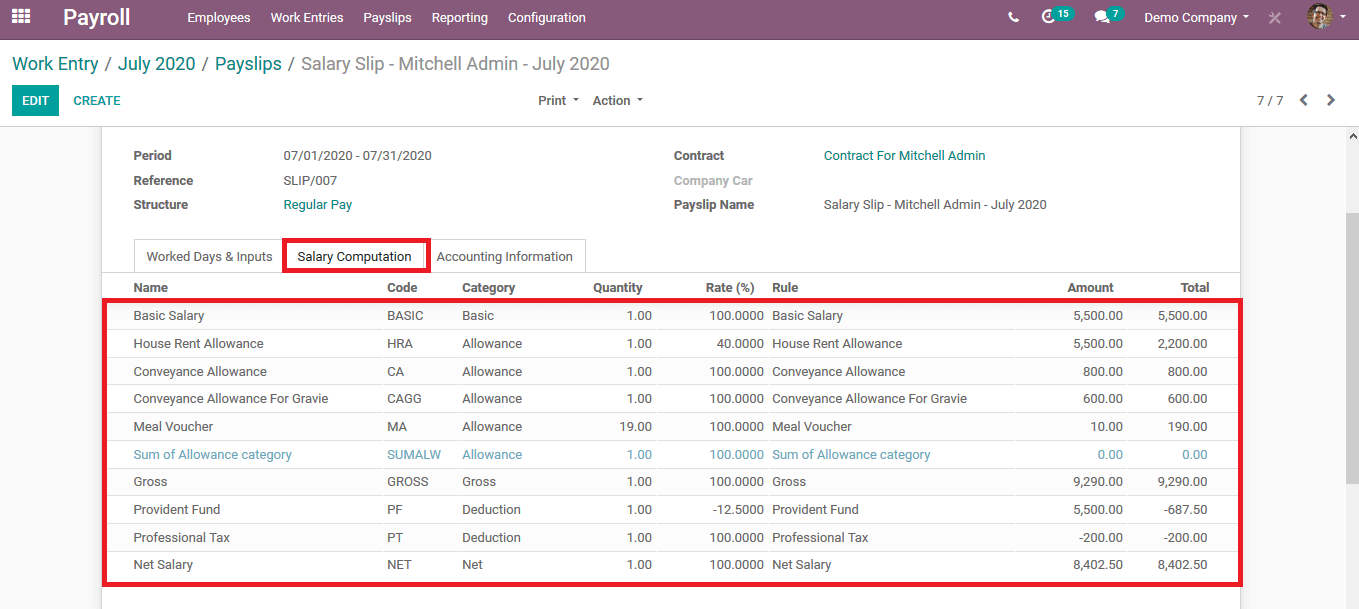
Task: Select the House Rent Allowance name cell
Action: (199, 344)
